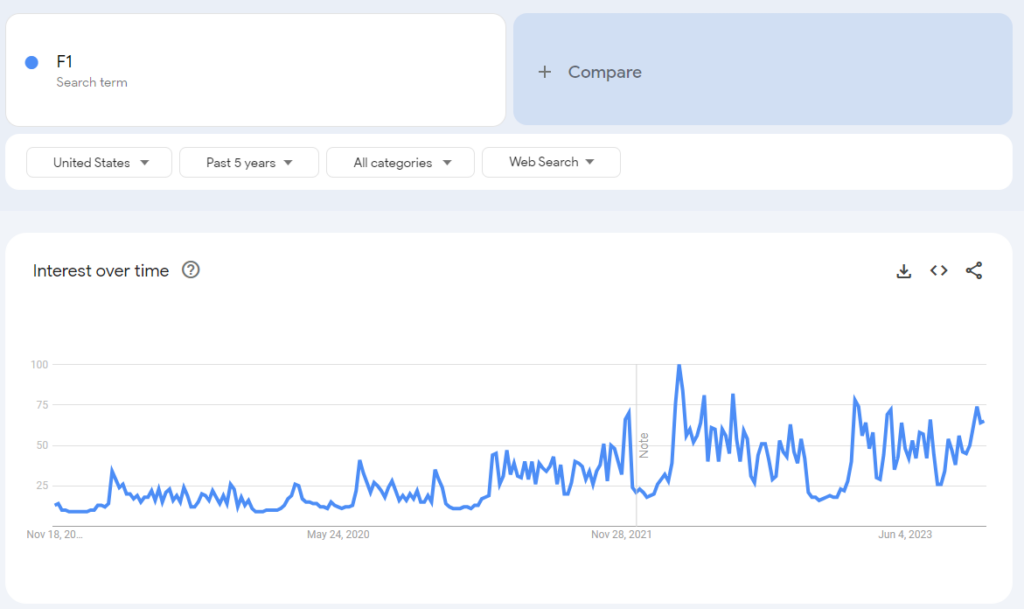Open the United States region dropdown

99,163
